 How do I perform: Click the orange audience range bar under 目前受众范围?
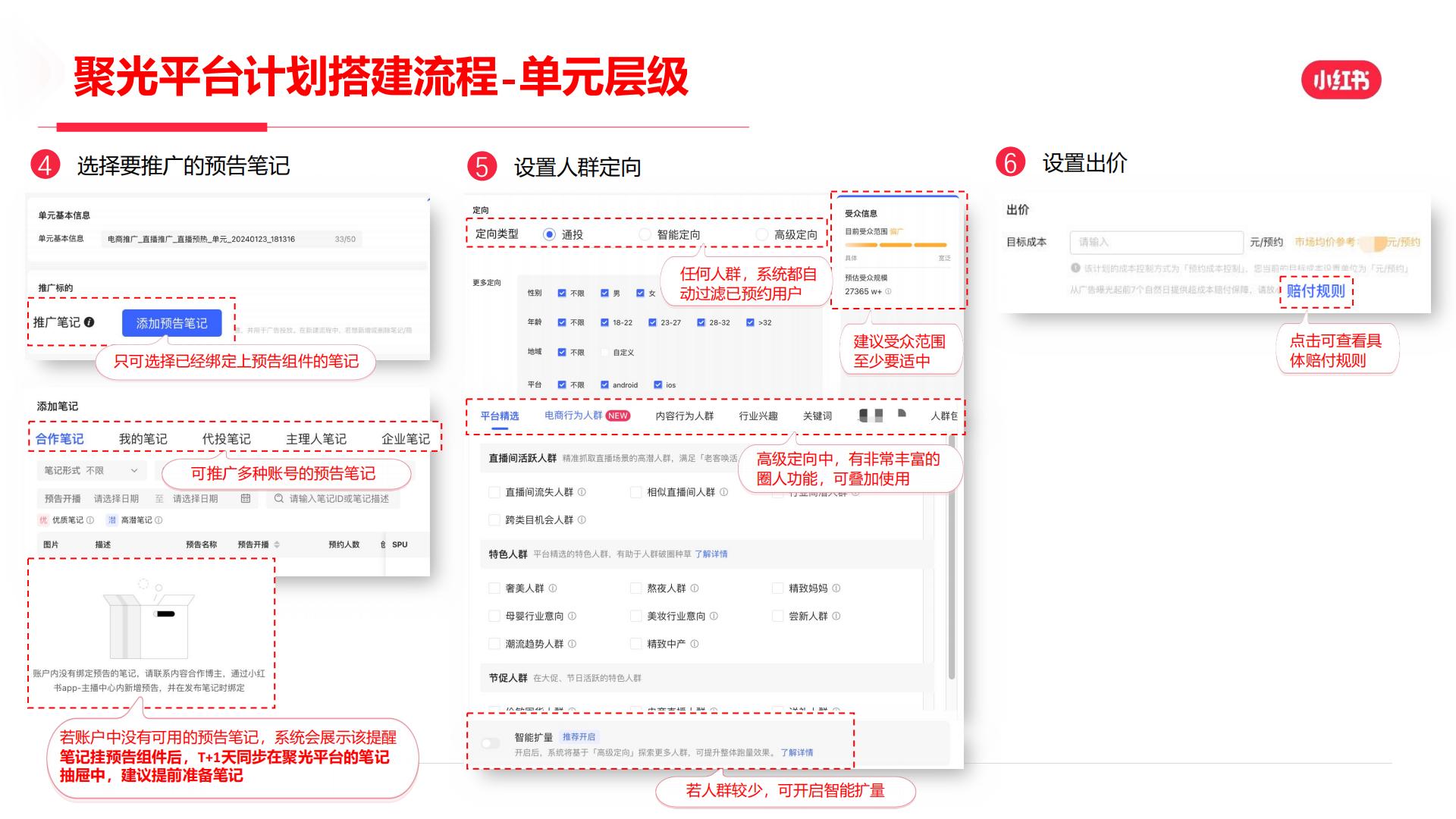click(x=896, y=245)
